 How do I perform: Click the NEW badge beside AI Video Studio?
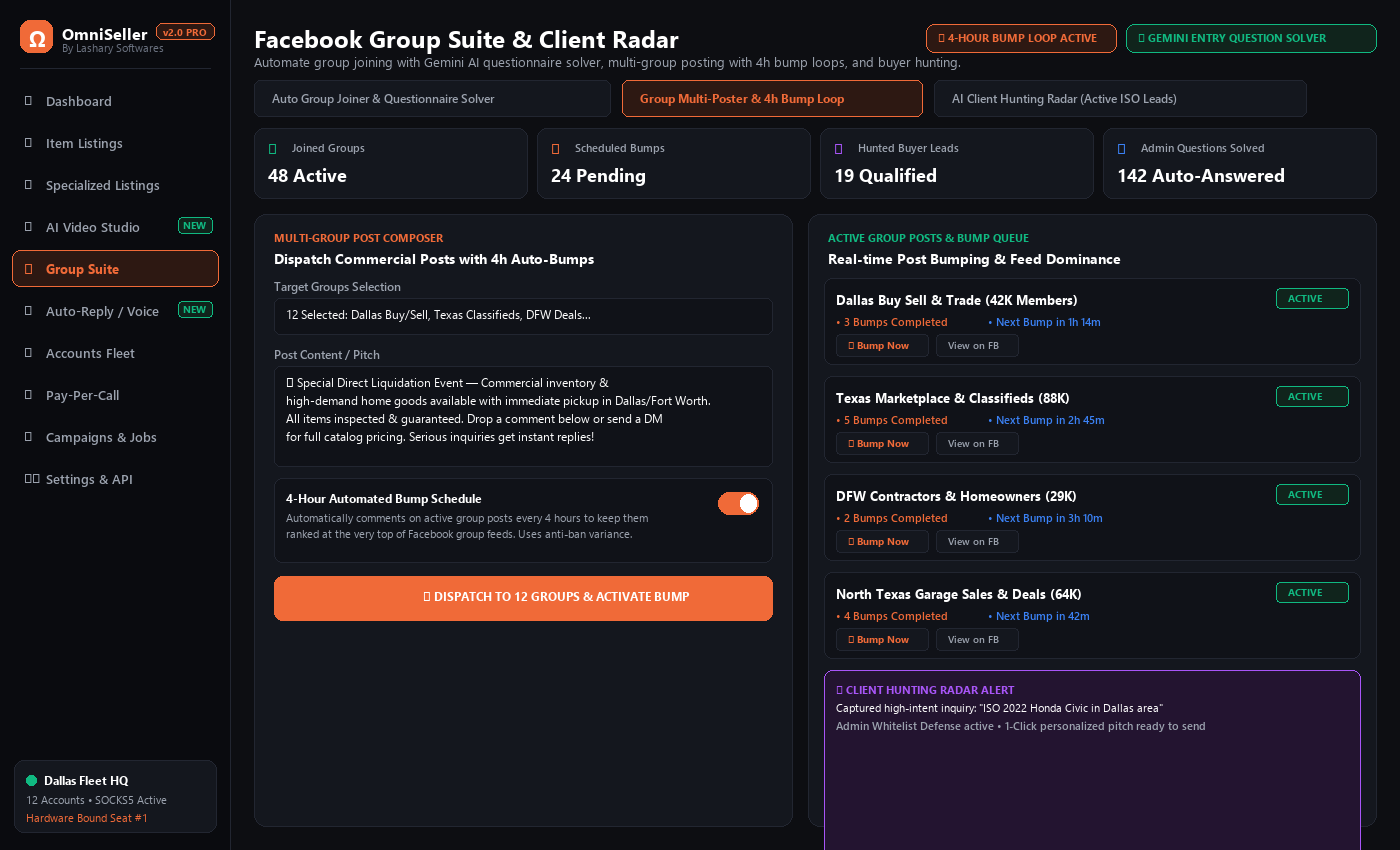coord(195,226)
